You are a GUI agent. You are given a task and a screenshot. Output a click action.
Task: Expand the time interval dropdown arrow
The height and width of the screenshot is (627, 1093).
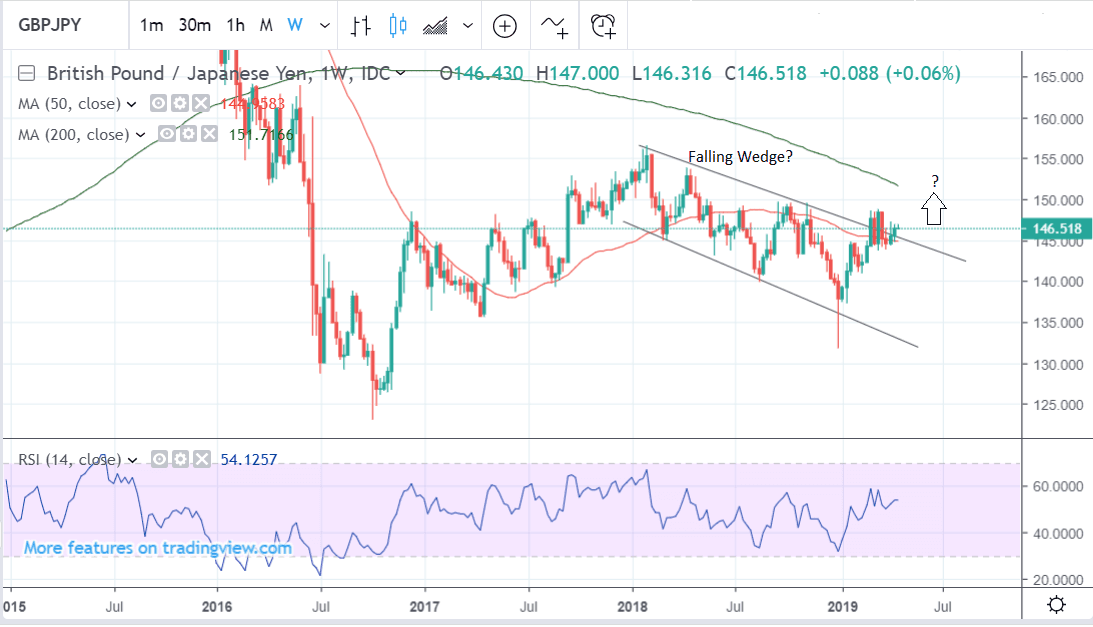point(323,26)
